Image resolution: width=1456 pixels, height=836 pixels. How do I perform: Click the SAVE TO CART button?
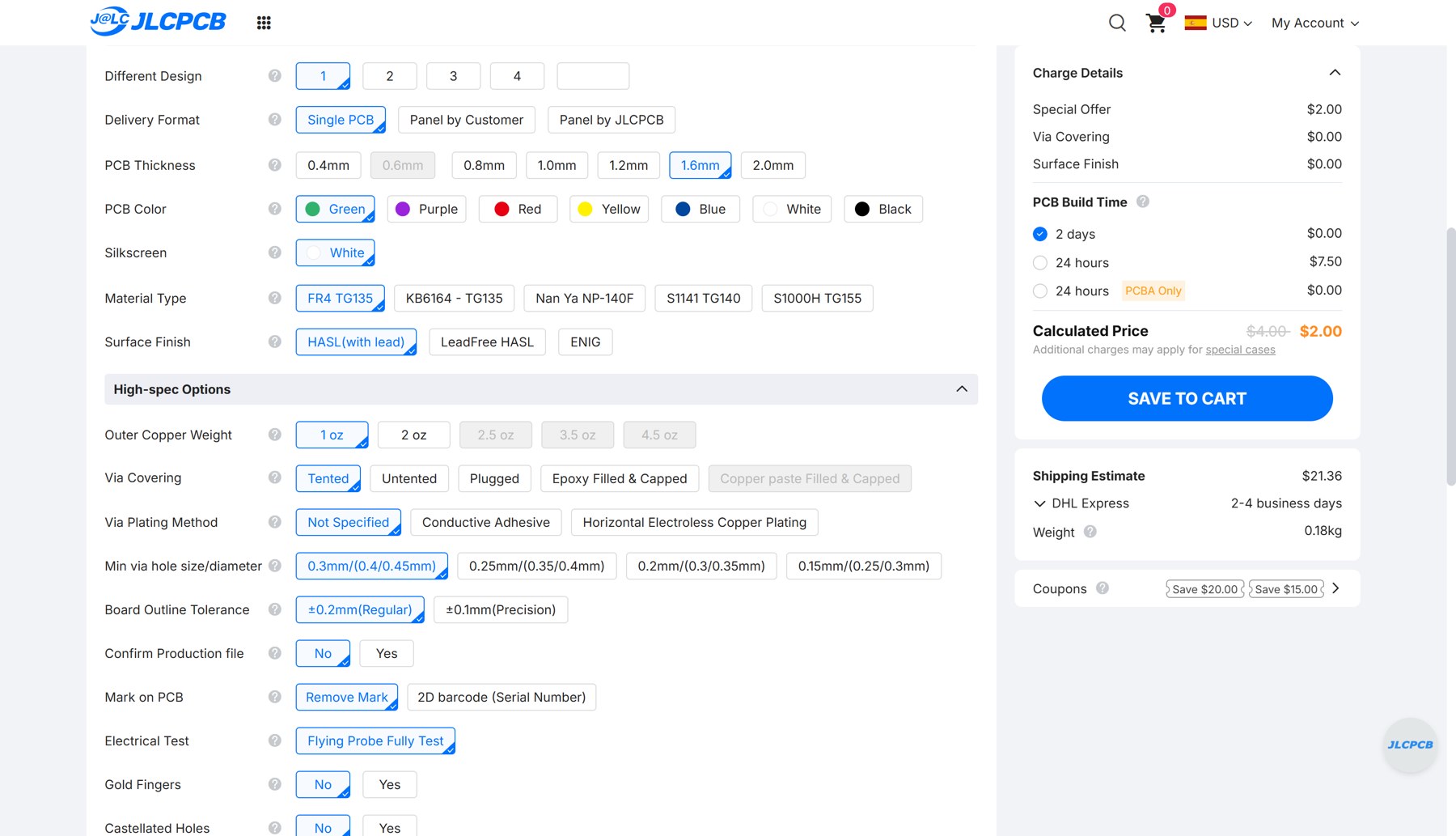1187,398
